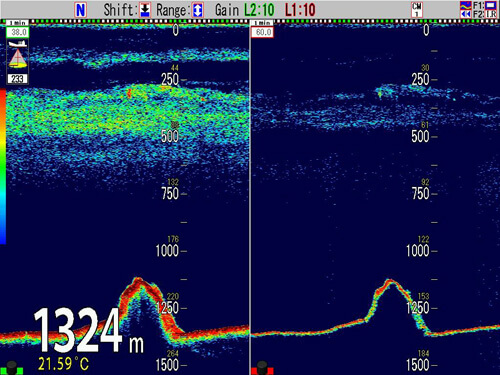Click the red transducer icon in right panel

pos(262,368)
